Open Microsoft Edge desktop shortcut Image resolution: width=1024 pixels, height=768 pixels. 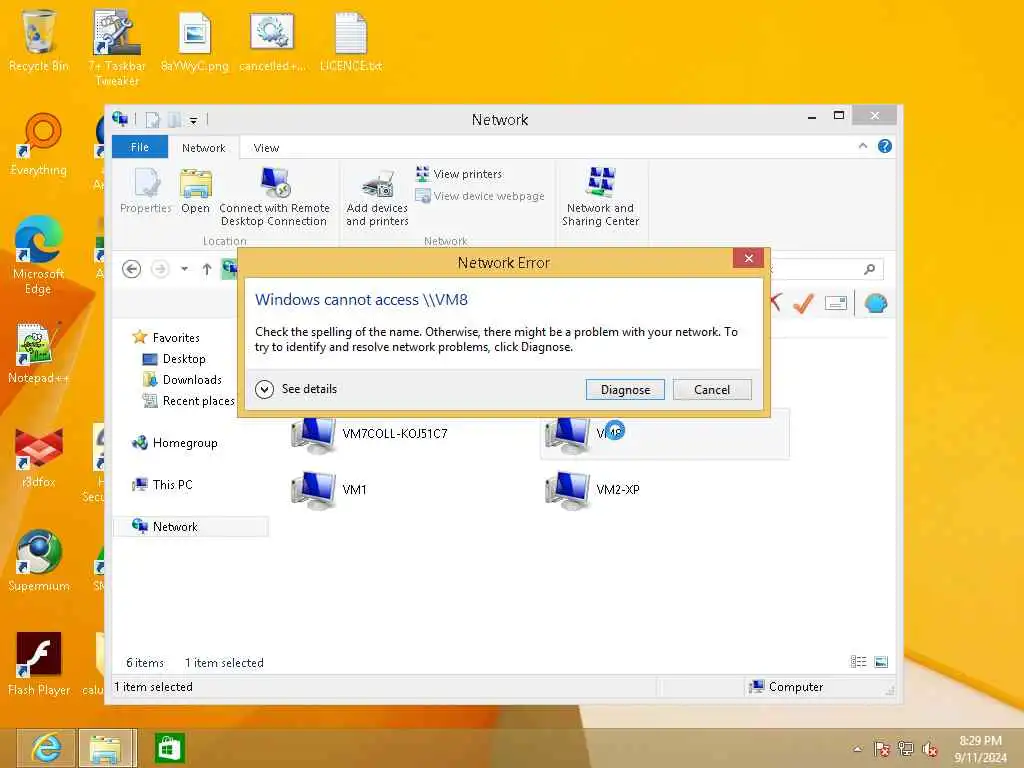click(39, 255)
